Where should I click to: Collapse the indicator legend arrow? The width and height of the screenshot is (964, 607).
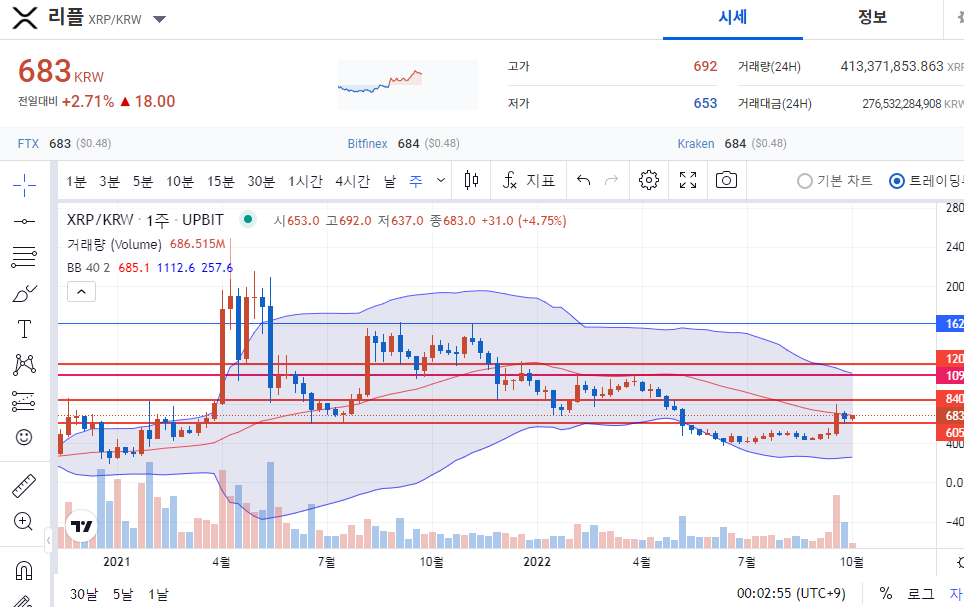click(x=81, y=292)
